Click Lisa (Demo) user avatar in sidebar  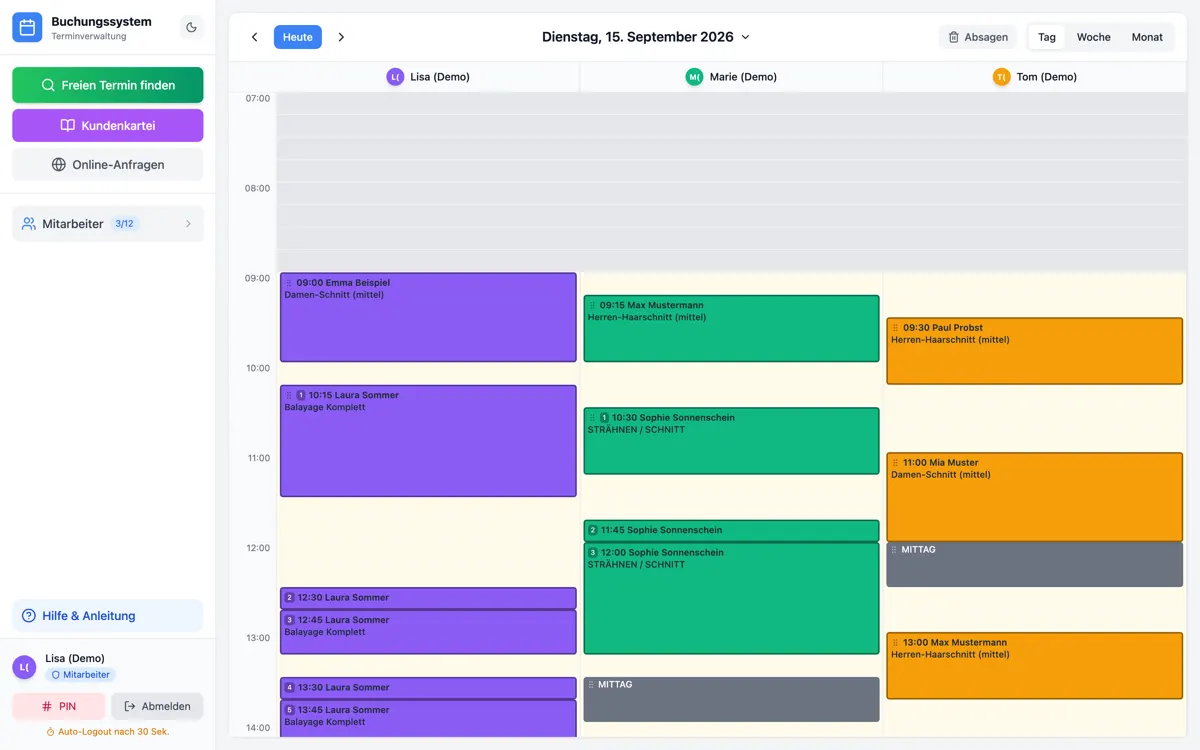(x=24, y=667)
